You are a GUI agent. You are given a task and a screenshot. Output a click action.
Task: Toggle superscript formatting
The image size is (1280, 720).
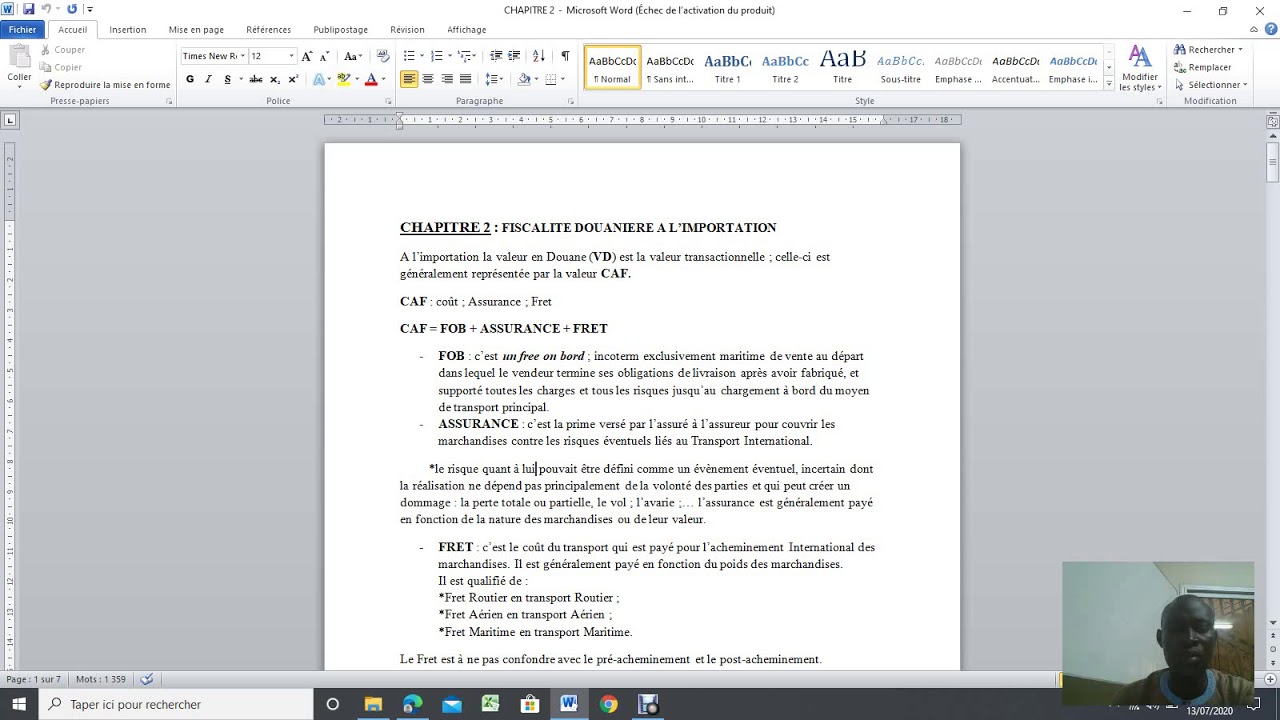pyautogui.click(x=293, y=79)
